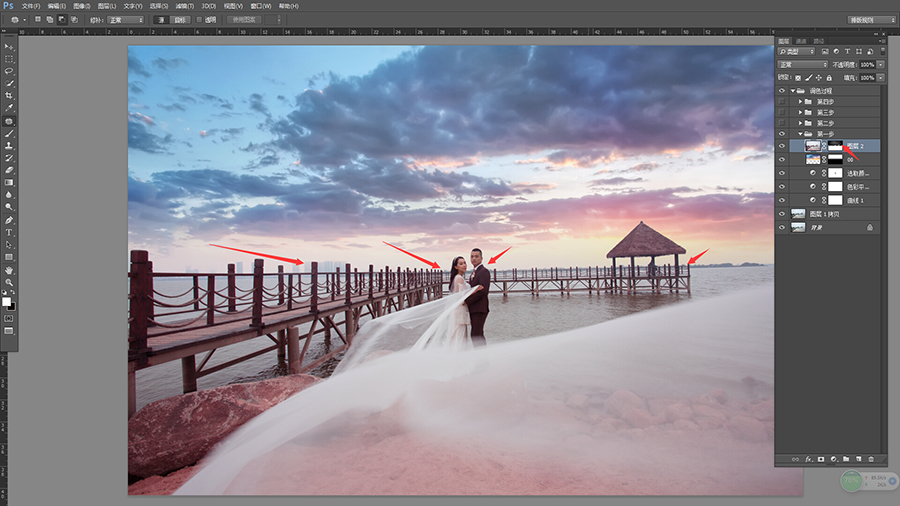Image resolution: width=900 pixels, height=506 pixels.
Task: Hide the 背景 layer
Action: click(782, 228)
